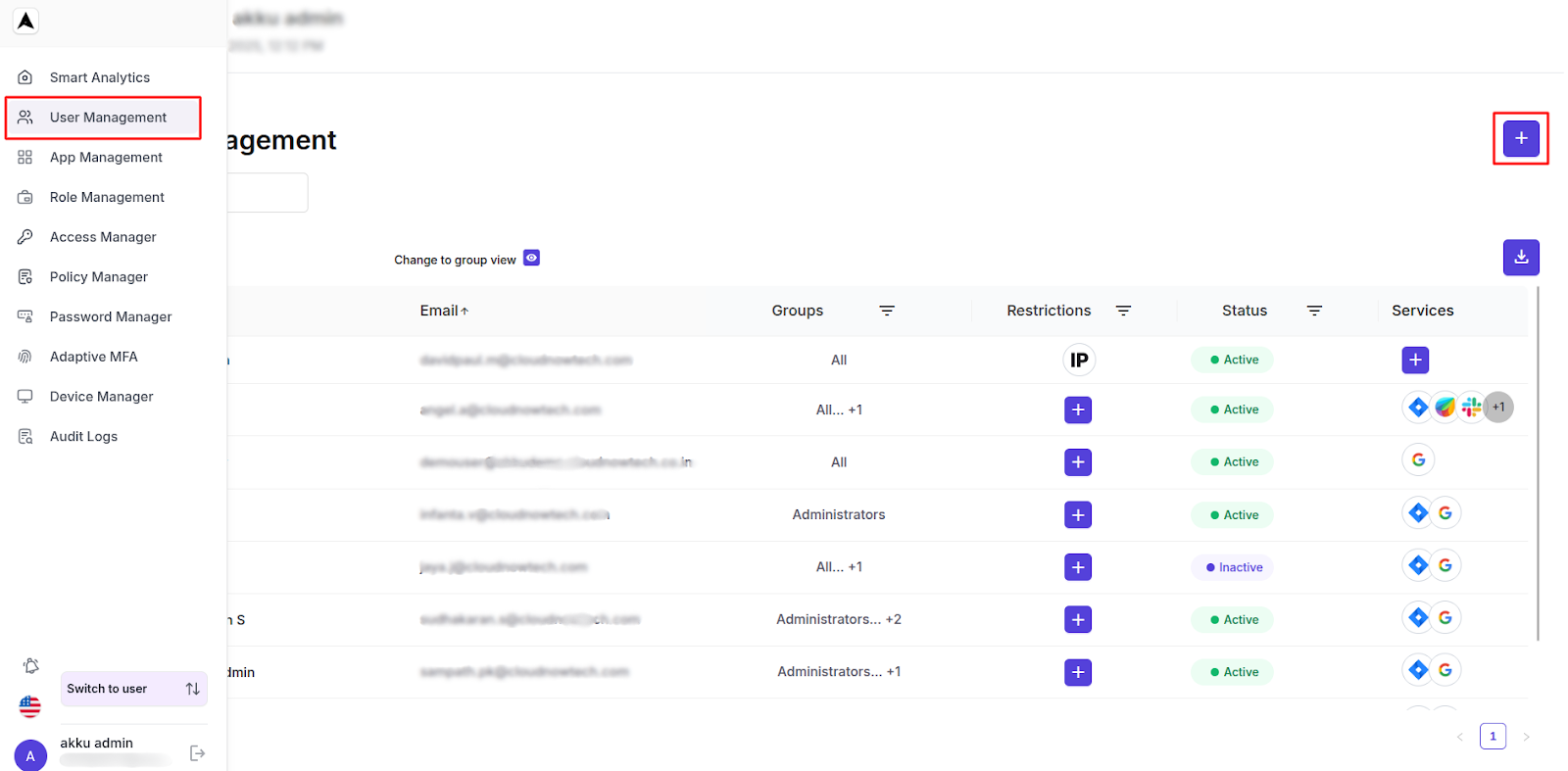Go to the previous page arrow
The height and width of the screenshot is (771, 1568).
(1460, 737)
